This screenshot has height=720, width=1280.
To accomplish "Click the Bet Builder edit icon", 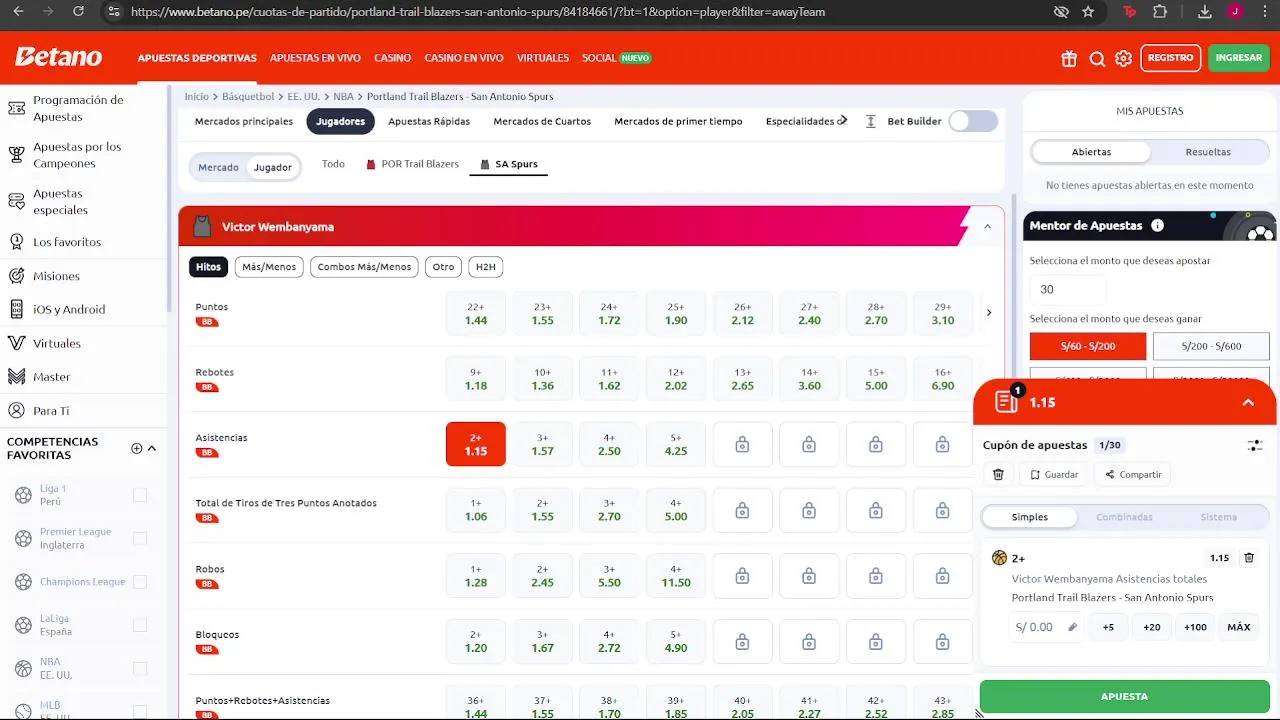I will [870, 121].
